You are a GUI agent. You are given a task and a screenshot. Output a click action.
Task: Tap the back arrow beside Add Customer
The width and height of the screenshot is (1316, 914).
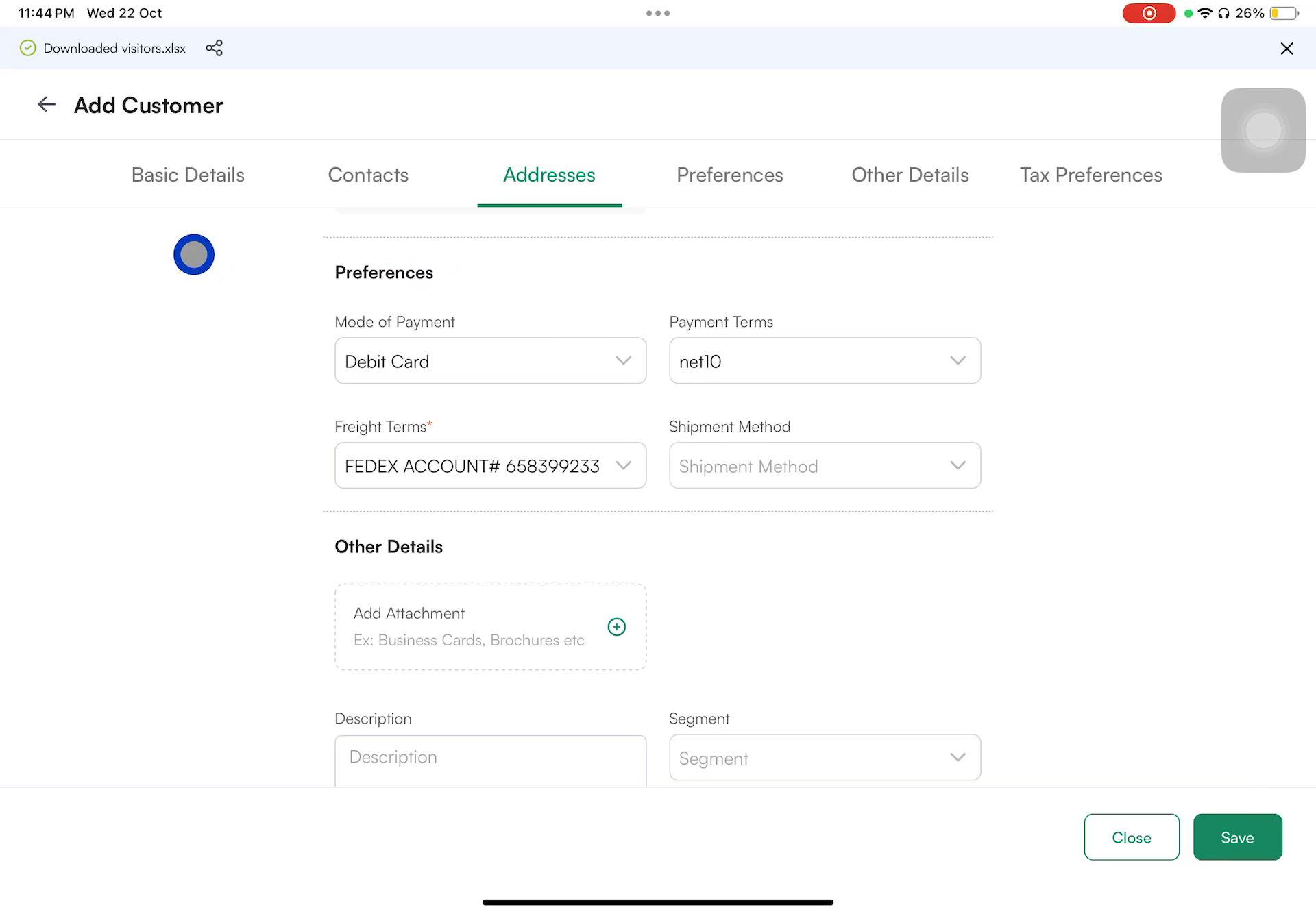(46, 104)
